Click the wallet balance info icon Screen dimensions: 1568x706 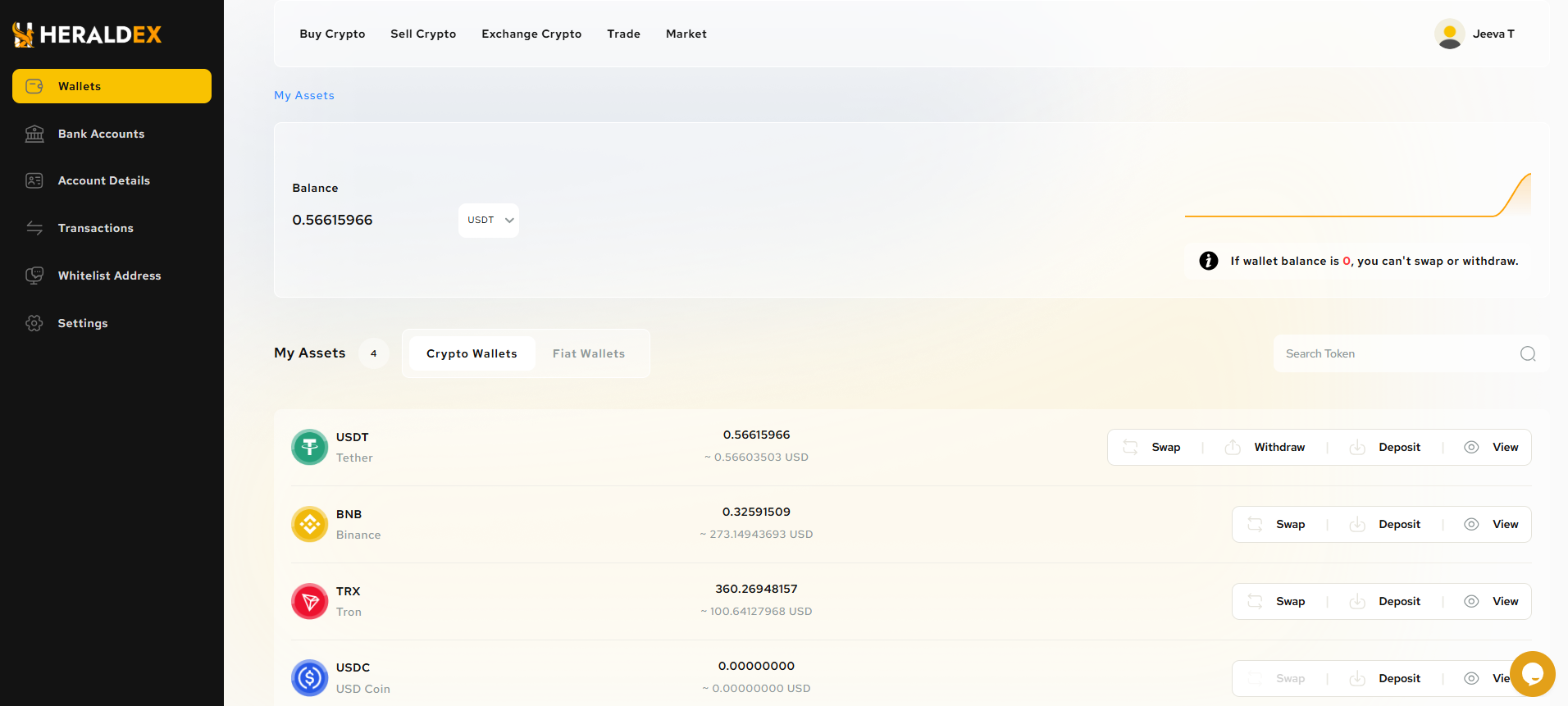pos(1208,261)
